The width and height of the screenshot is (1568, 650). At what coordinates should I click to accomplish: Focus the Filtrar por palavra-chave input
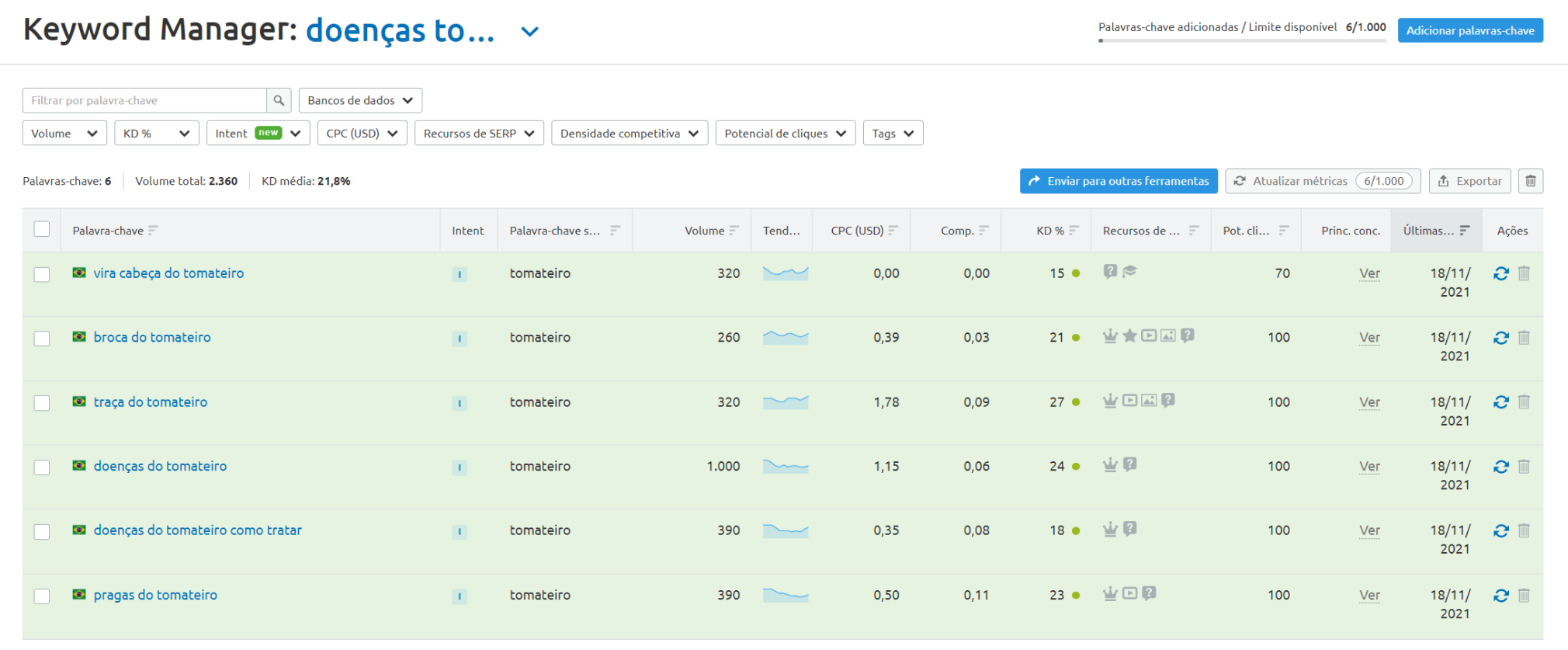pyautogui.click(x=144, y=100)
